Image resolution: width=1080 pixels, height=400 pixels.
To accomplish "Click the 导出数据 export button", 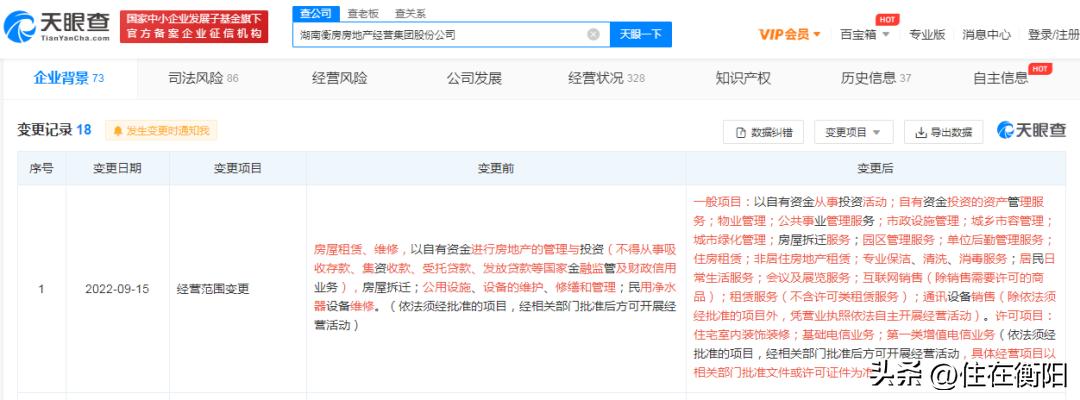I will (x=944, y=132).
